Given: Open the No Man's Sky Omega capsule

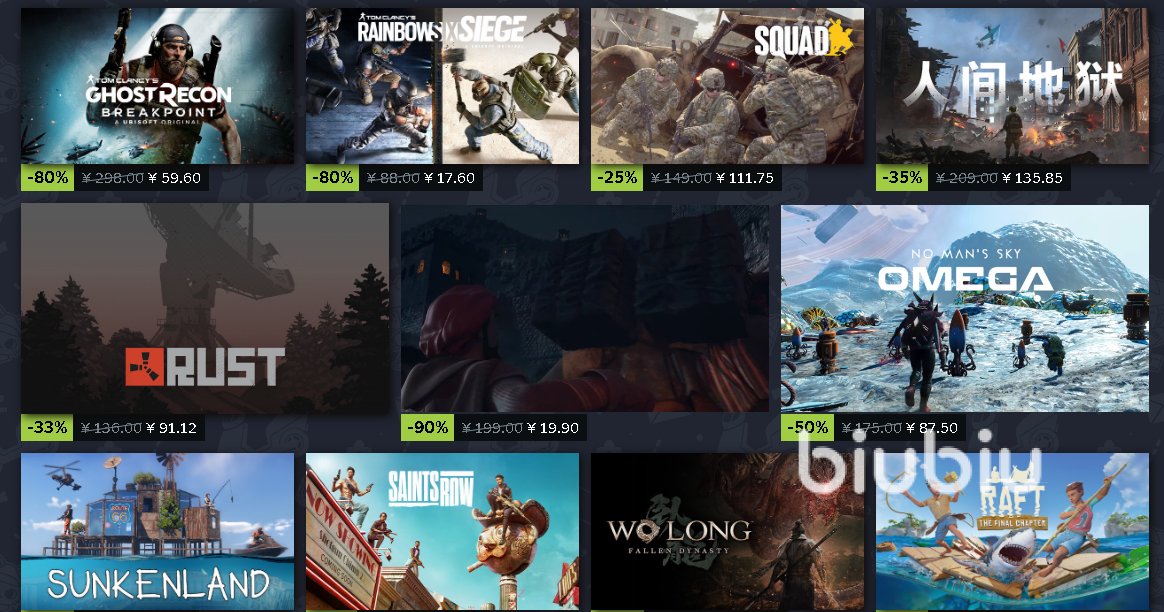Looking at the screenshot, I should tap(965, 308).
